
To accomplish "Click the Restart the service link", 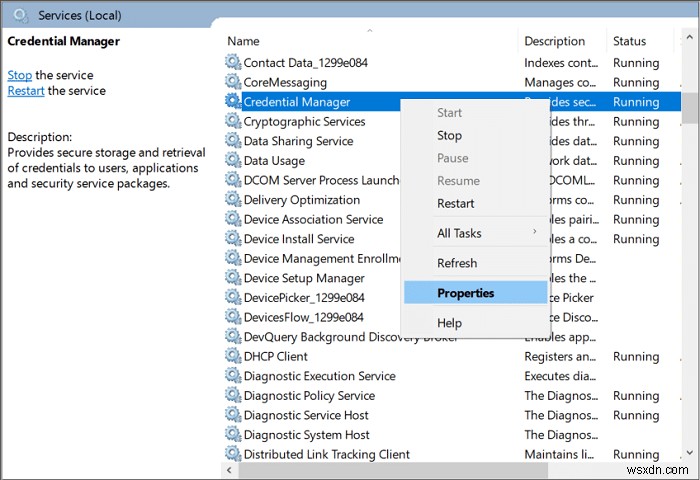I will pos(25,91).
